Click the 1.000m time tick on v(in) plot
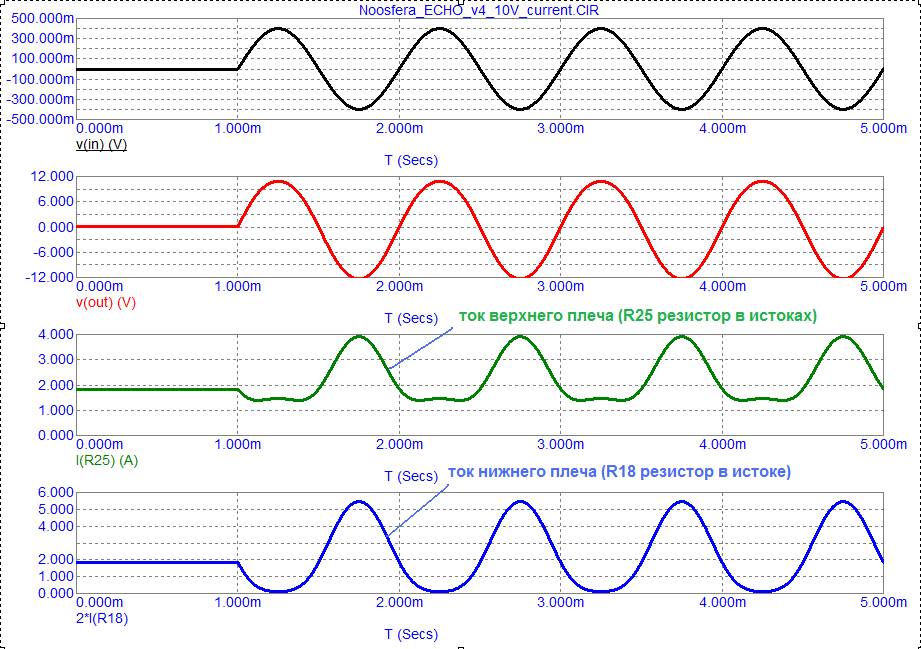921x649 pixels. (238, 129)
